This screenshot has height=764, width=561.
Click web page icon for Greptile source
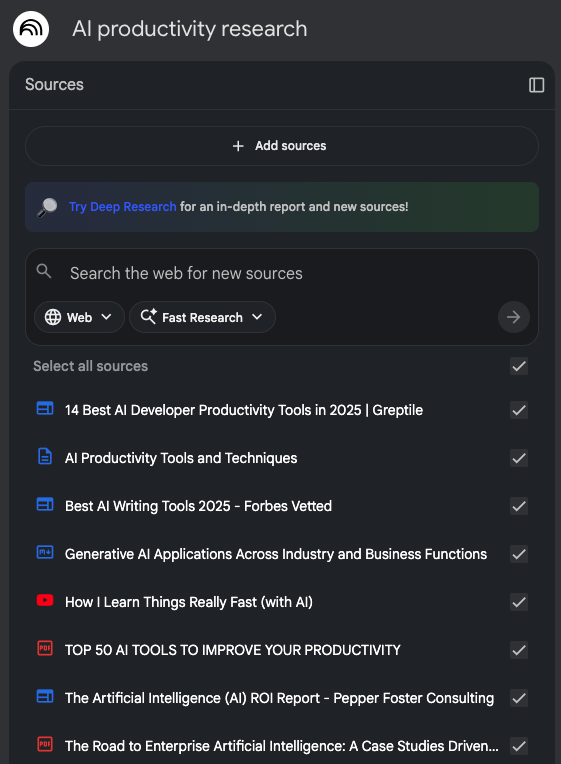[45, 408]
